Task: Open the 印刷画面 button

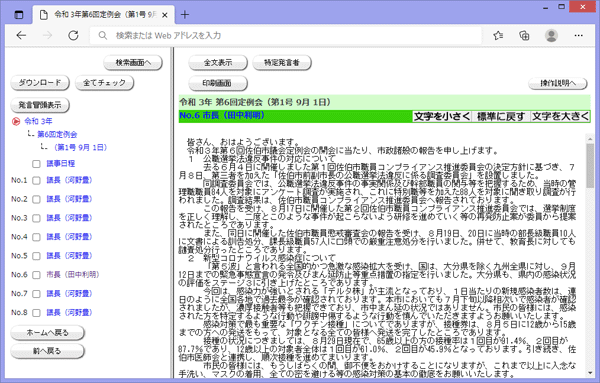Action: pos(218,83)
